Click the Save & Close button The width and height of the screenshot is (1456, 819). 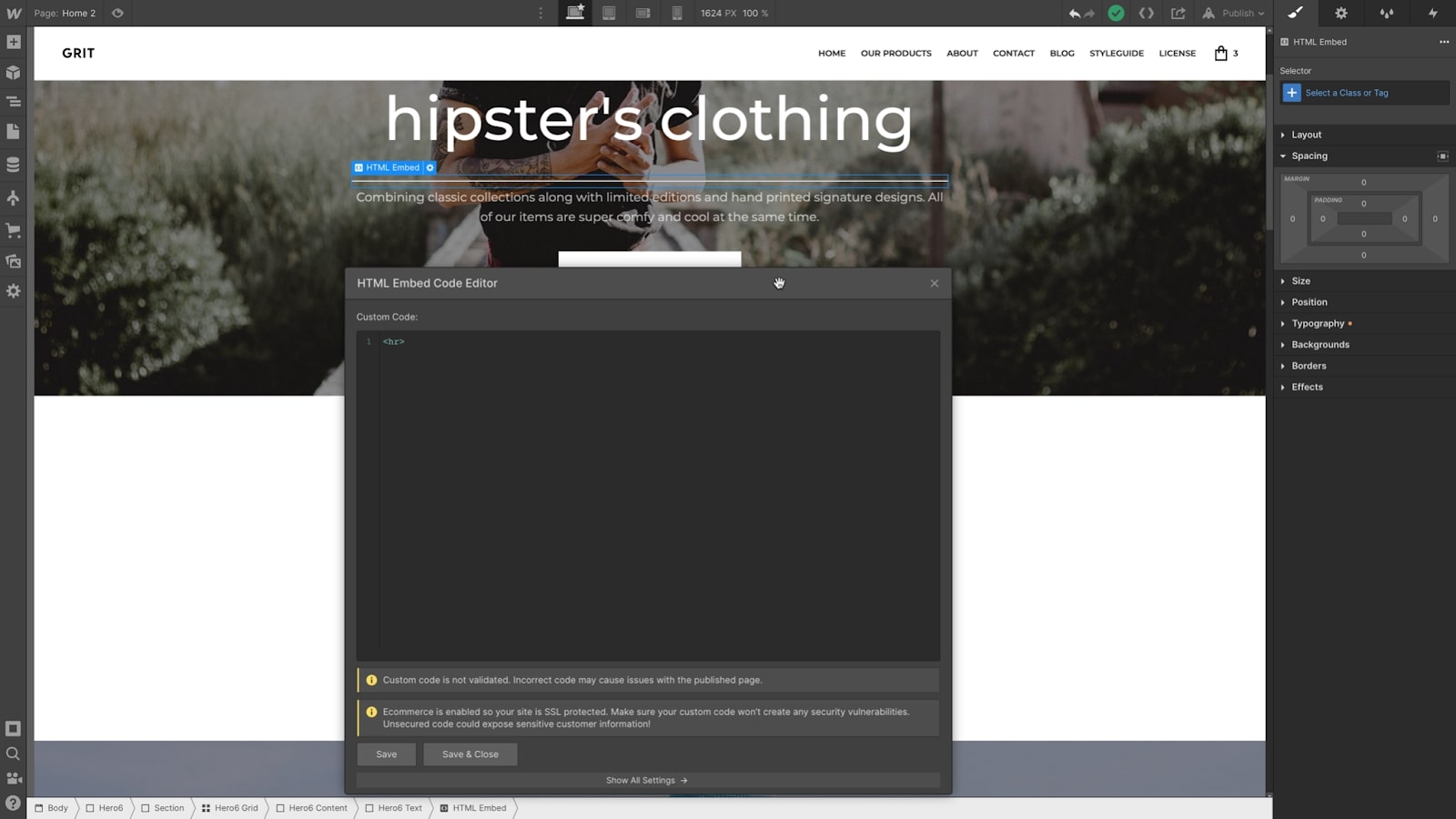(470, 754)
